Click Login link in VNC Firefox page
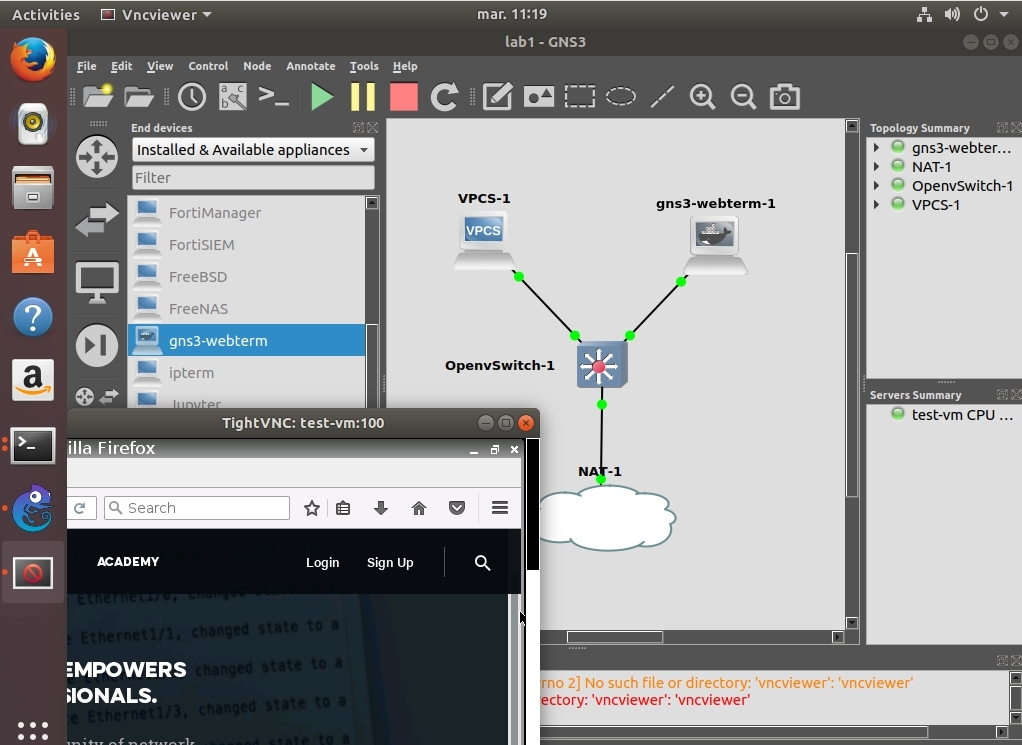Screen dimensions: 1022x745 pos(323,562)
